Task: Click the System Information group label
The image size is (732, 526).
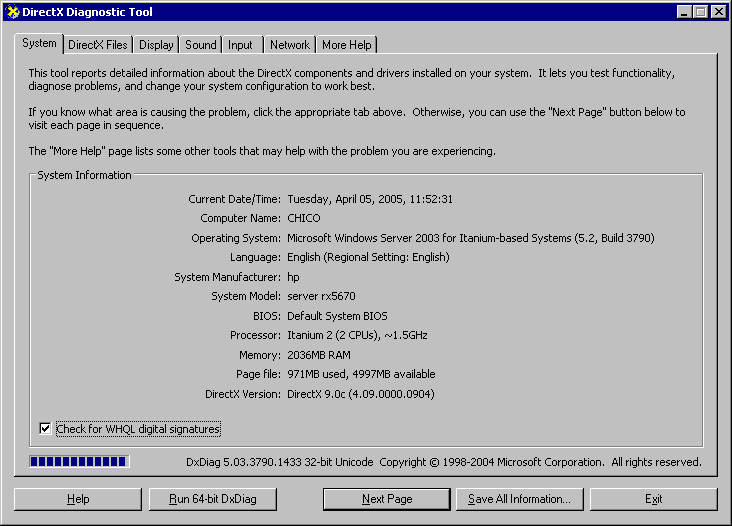Action: pos(84,175)
